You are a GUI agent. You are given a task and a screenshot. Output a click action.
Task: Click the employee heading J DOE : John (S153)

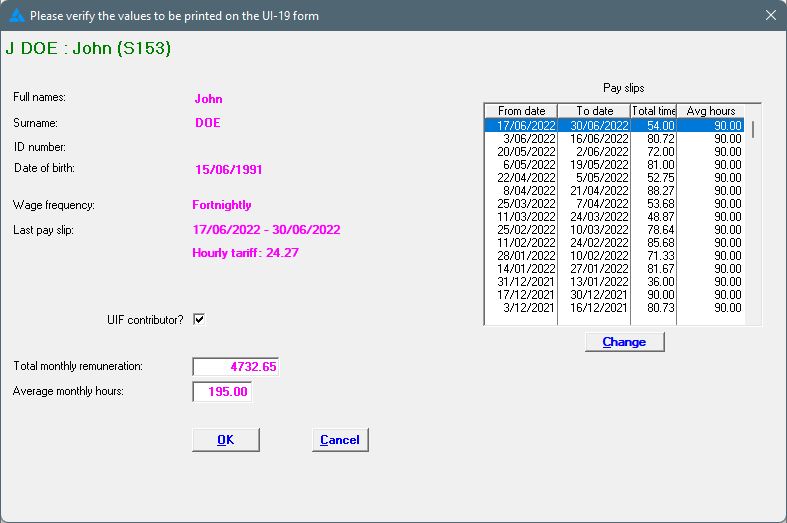tap(88, 48)
